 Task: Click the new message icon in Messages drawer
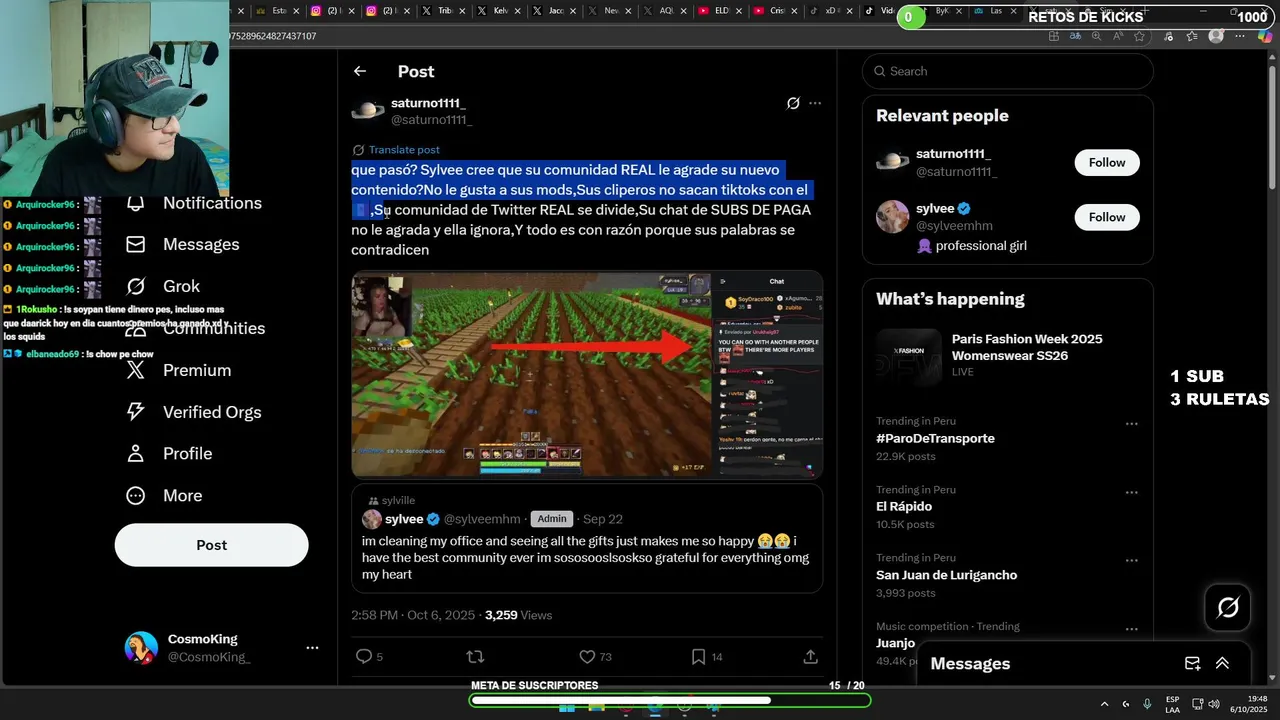[1192, 663]
